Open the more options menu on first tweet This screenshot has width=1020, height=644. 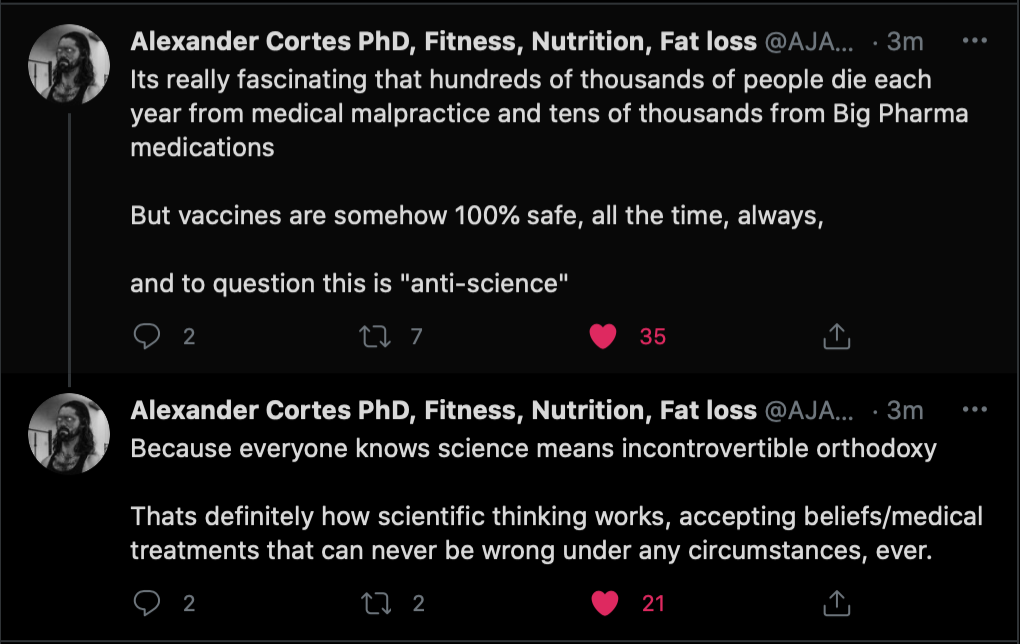coord(973,41)
